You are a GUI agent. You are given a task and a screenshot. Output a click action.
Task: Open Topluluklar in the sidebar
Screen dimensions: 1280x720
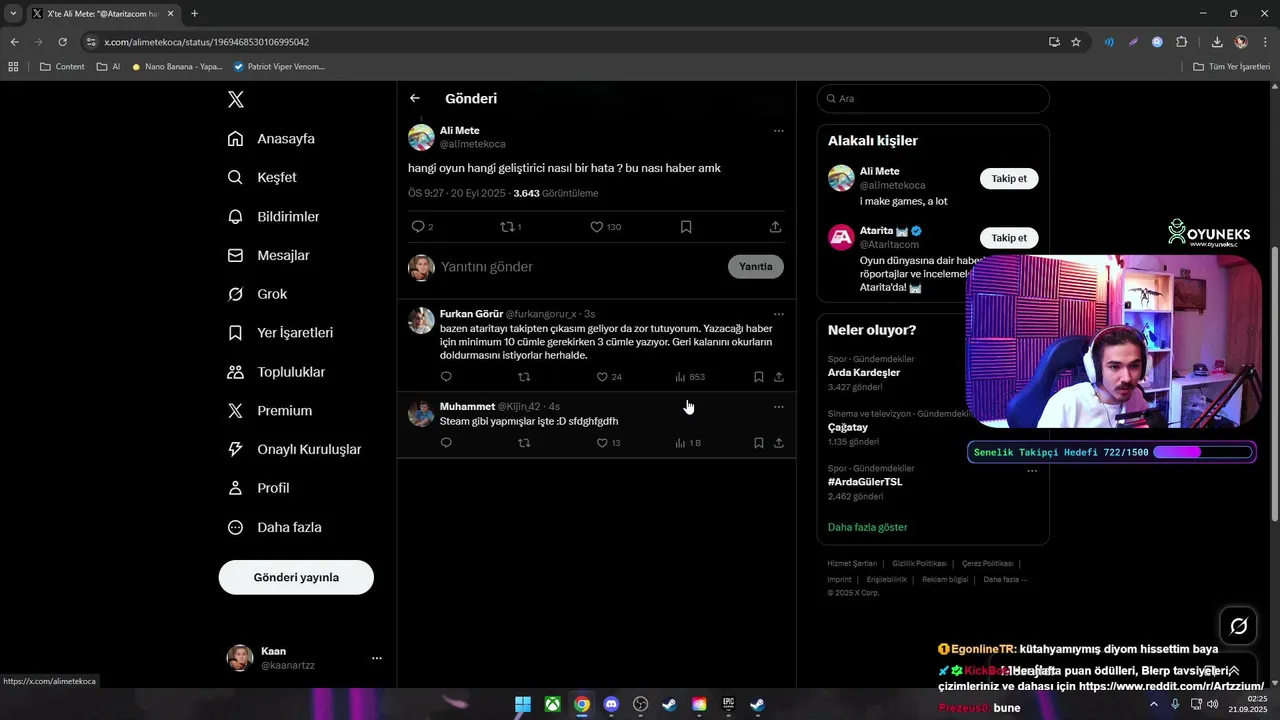(276, 372)
